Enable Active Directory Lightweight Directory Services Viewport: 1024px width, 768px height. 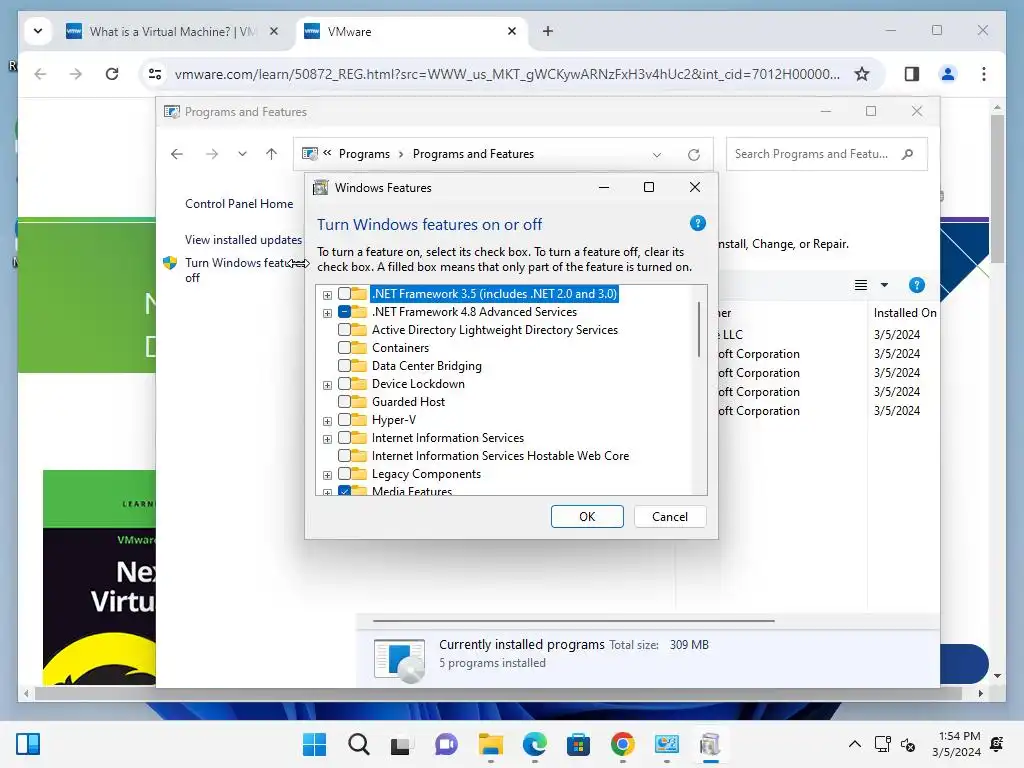(344, 330)
